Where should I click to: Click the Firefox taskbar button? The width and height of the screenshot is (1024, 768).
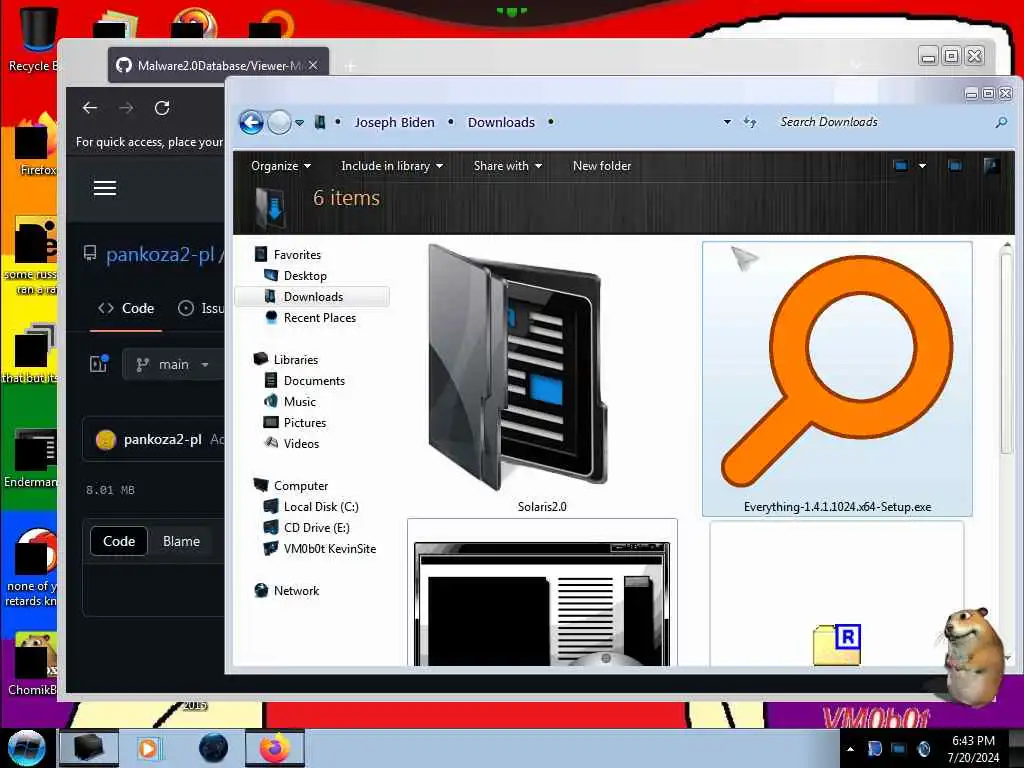pyautogui.click(x=275, y=748)
